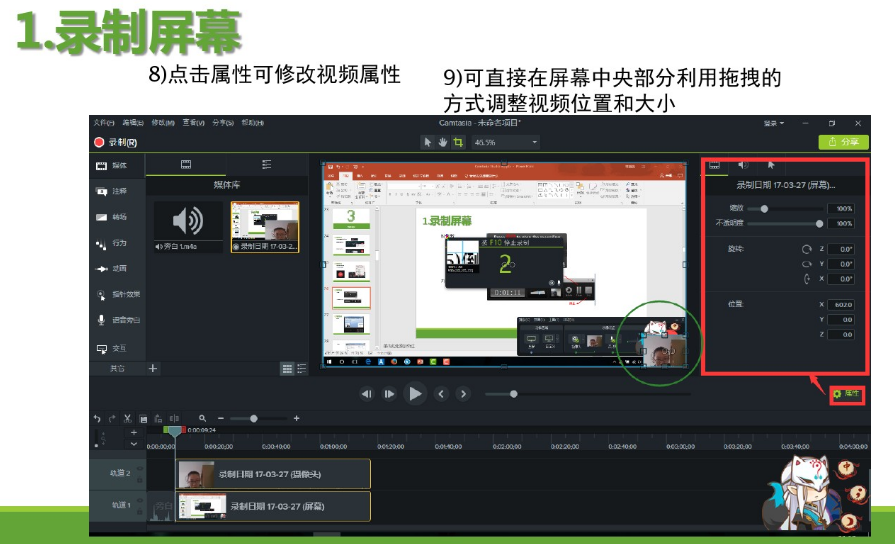
Task: Open the 修改 (Modify) menu
Action: (163, 123)
